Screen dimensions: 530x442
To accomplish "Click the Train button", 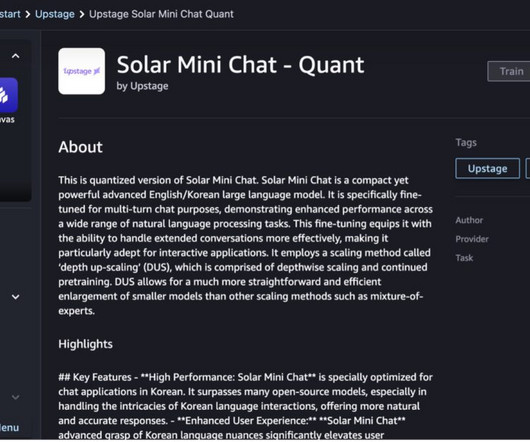I will pyautogui.click(x=509, y=71).
